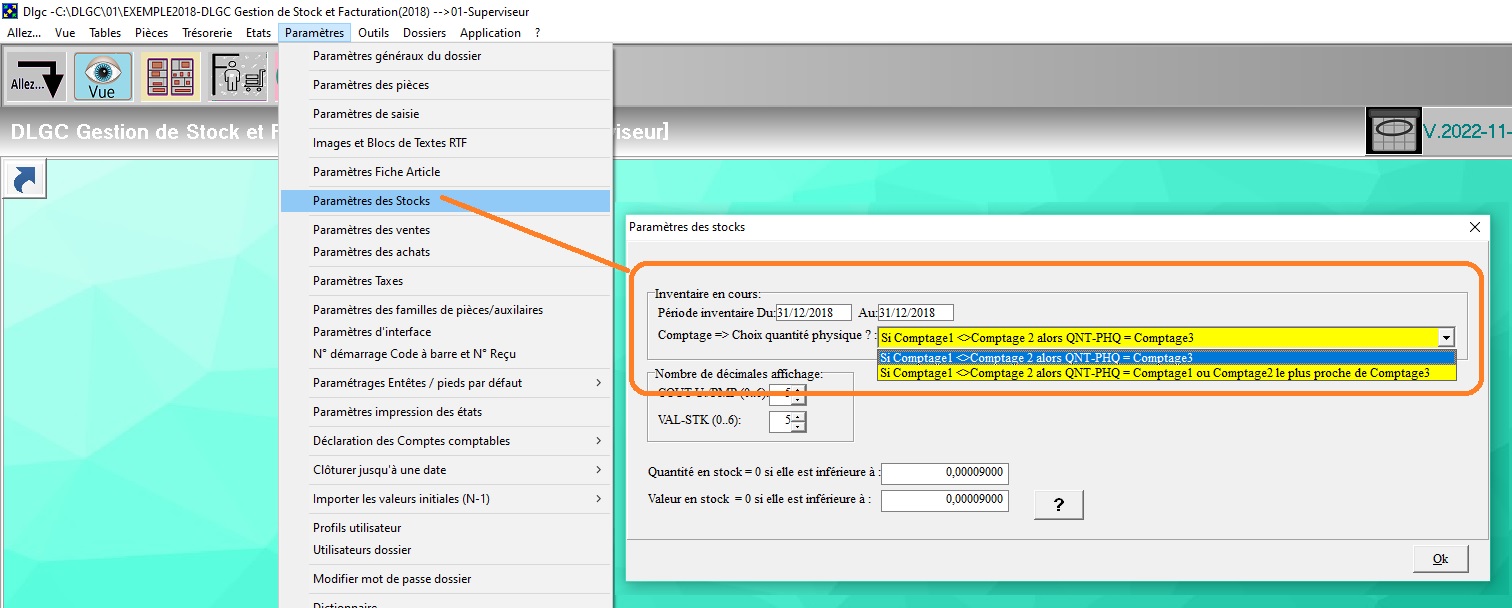
Task: Close the Paramètres des stocks dialog
Action: click(1474, 227)
